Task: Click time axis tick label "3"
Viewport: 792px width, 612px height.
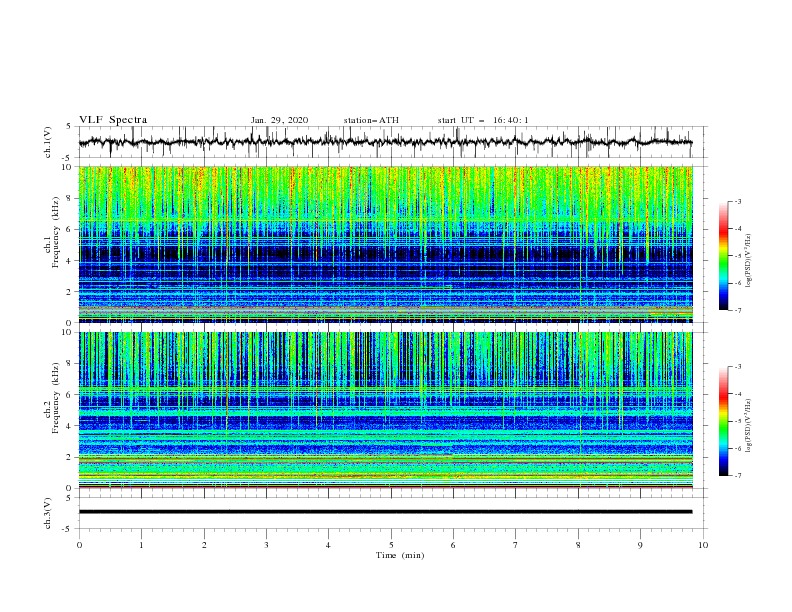Action: 266,545
